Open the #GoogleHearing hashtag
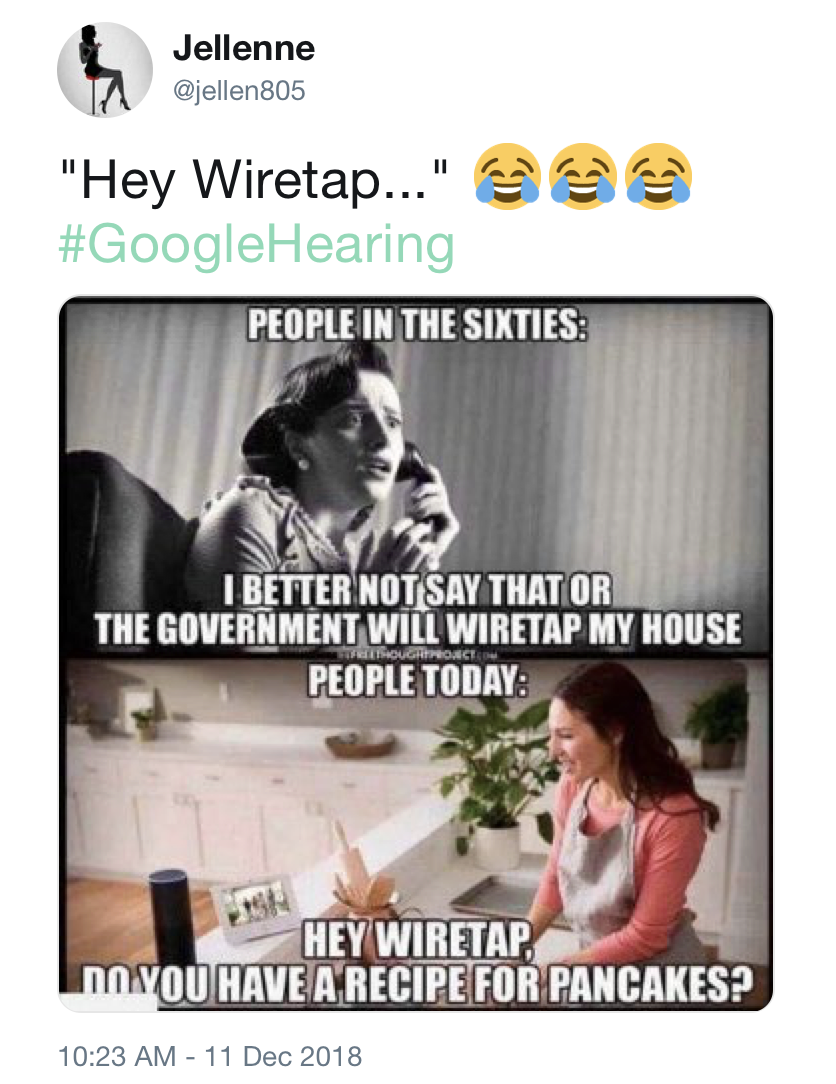The image size is (836, 1084). tap(257, 245)
